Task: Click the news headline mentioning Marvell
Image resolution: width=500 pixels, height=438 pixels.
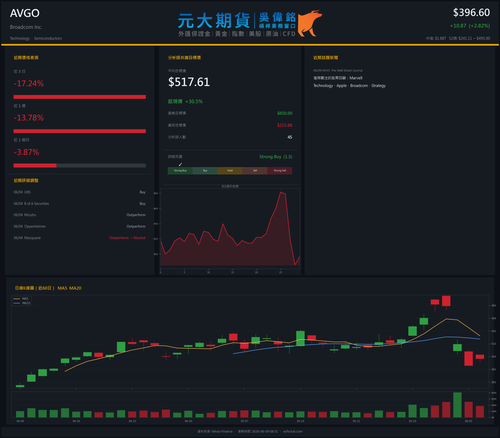Action: tap(338, 78)
